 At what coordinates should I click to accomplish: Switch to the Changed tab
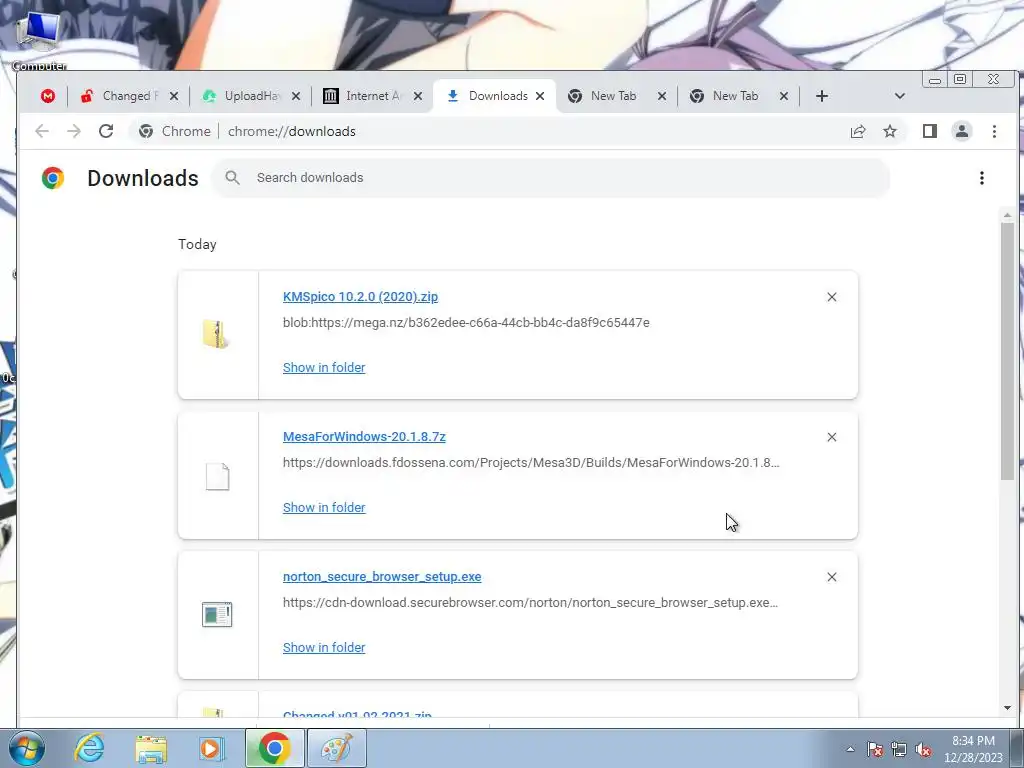129,96
